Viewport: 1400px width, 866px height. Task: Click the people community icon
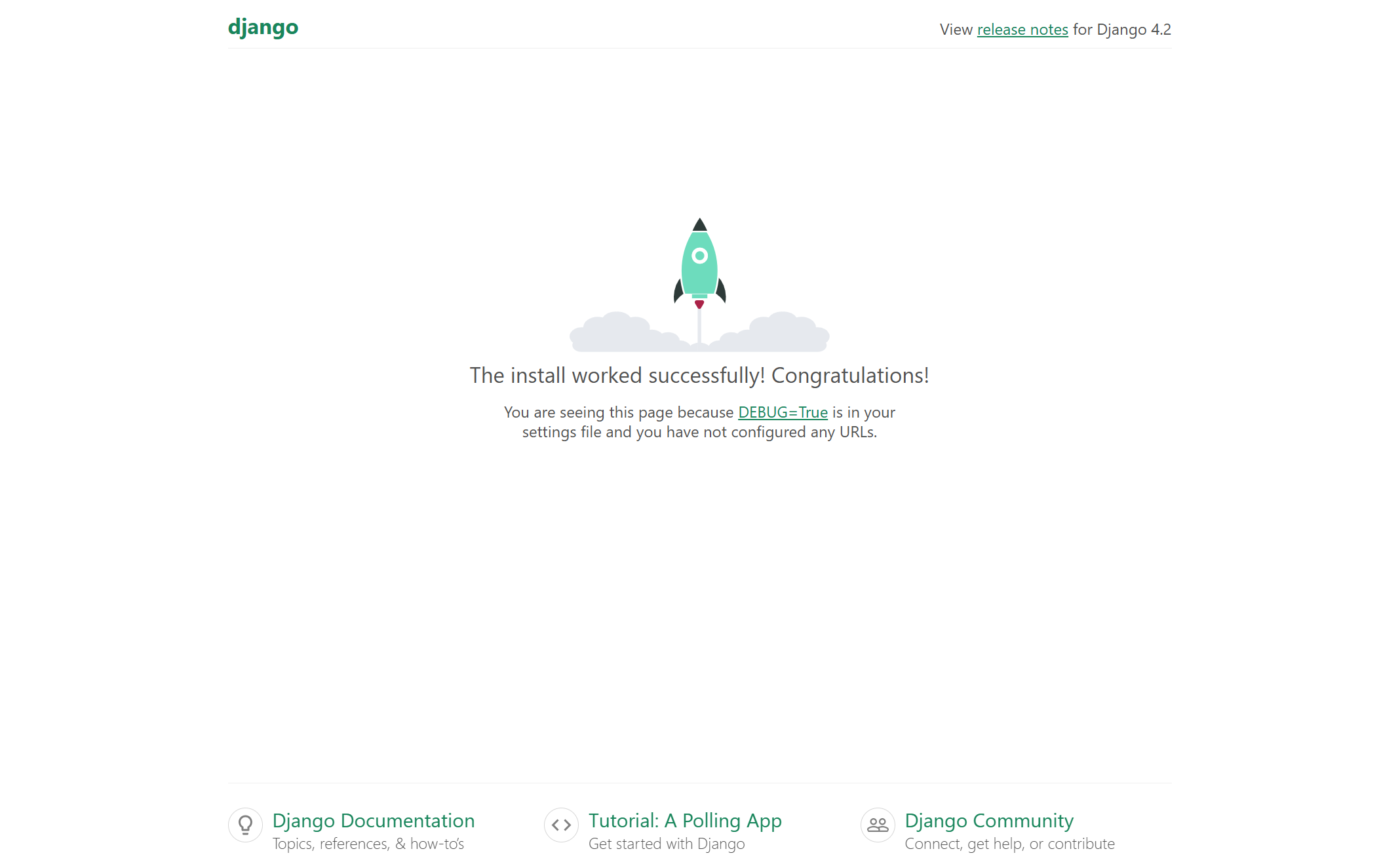point(878,825)
